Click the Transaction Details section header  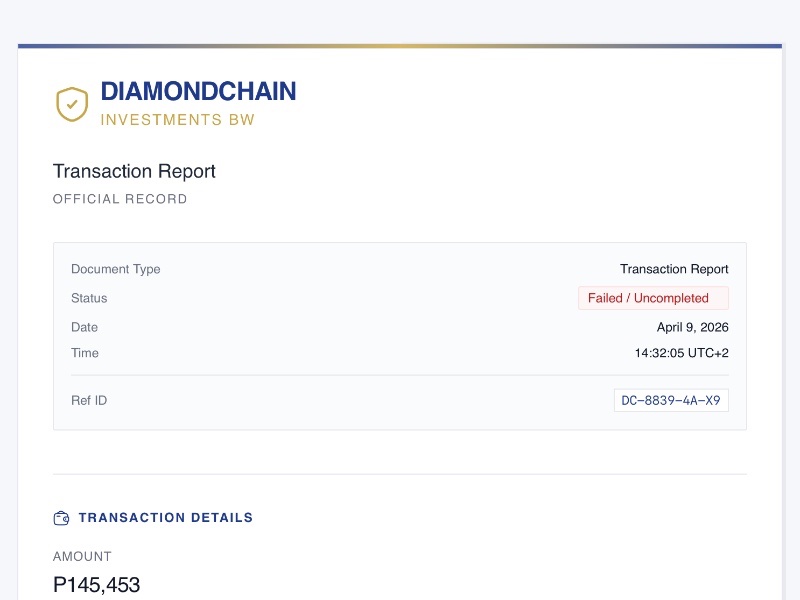(166, 518)
